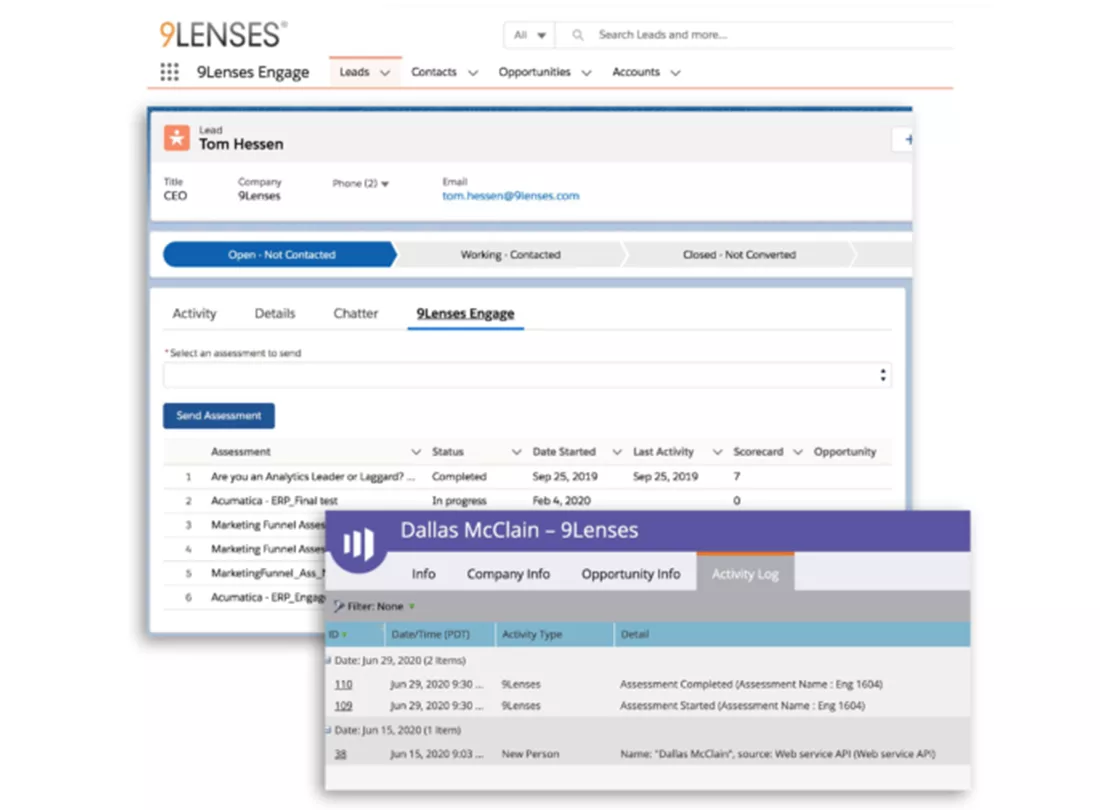Click the "In progress" status cell

(x=459, y=501)
